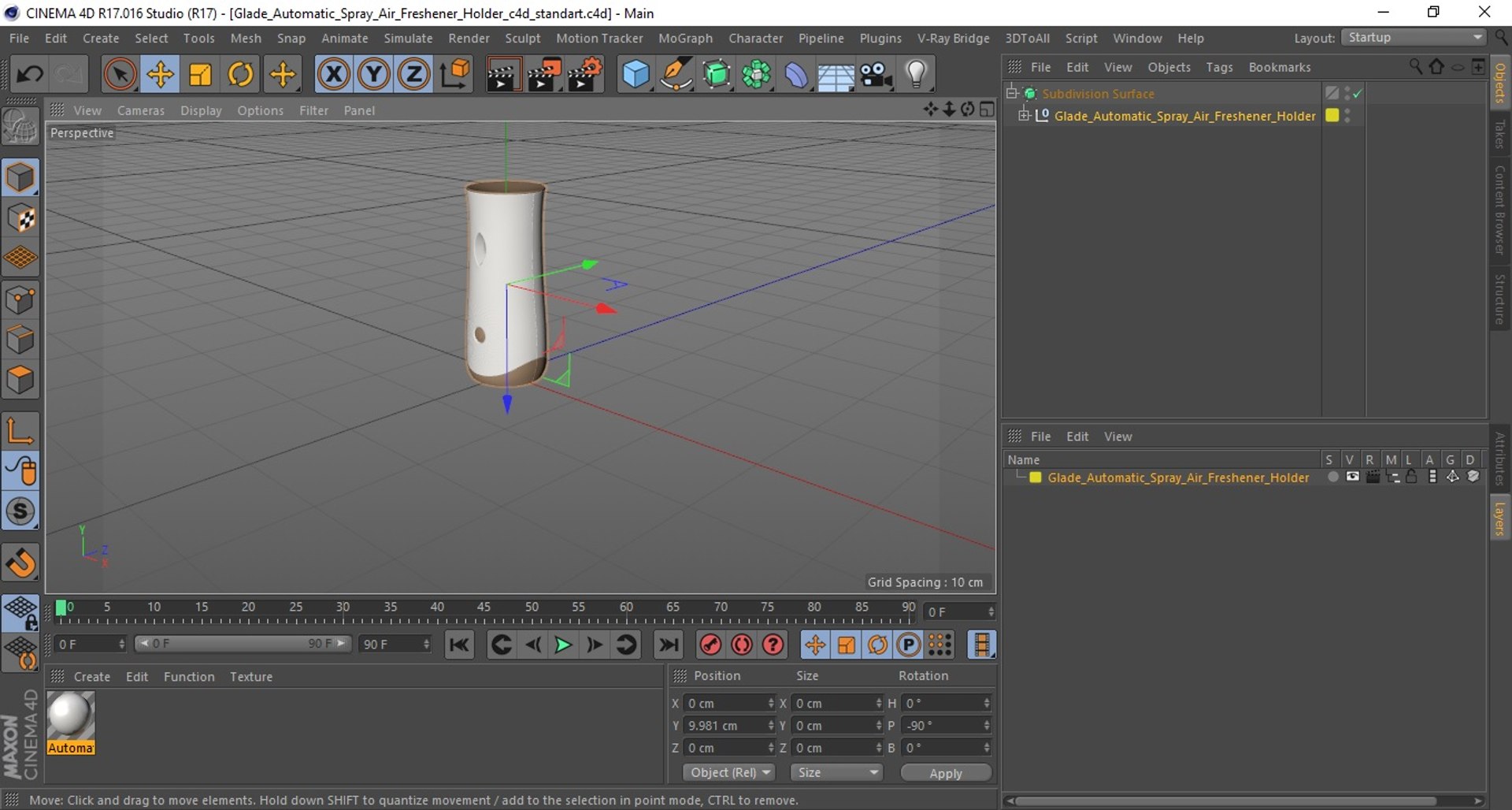The height and width of the screenshot is (810, 1512).
Task: Click the Apply button
Action: click(x=946, y=773)
